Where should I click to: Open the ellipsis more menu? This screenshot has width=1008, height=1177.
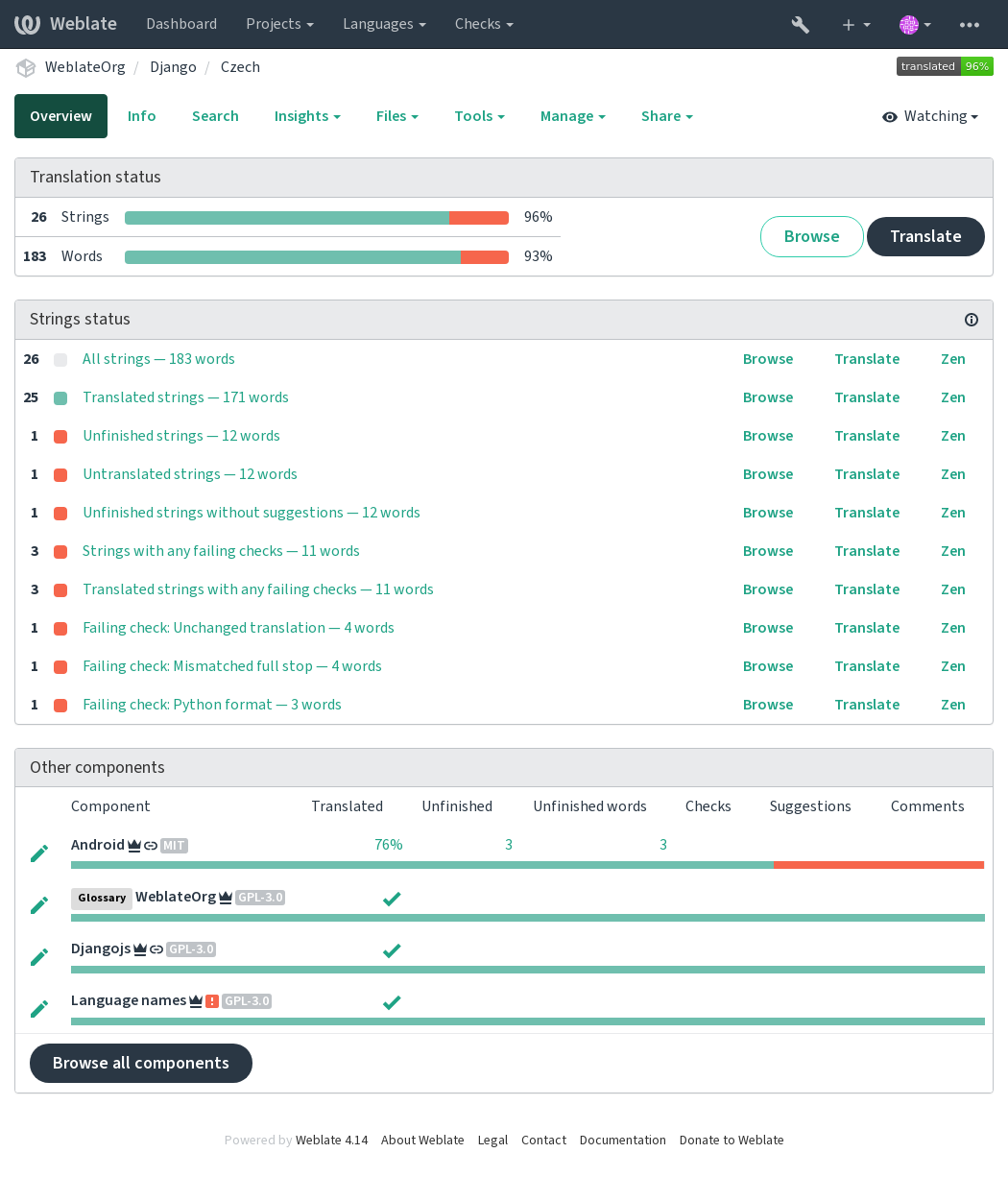(970, 24)
